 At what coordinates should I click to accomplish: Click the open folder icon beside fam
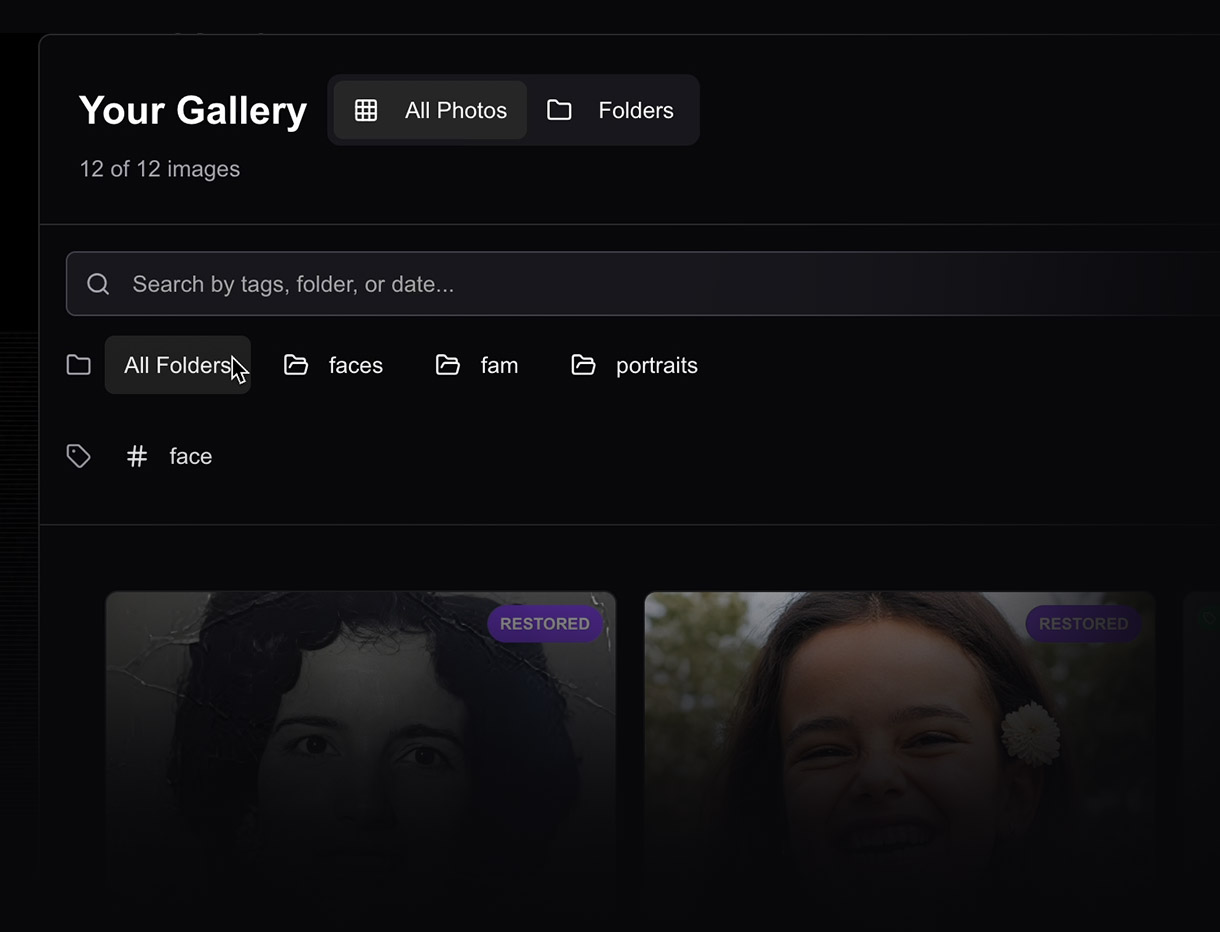pyautogui.click(x=447, y=365)
